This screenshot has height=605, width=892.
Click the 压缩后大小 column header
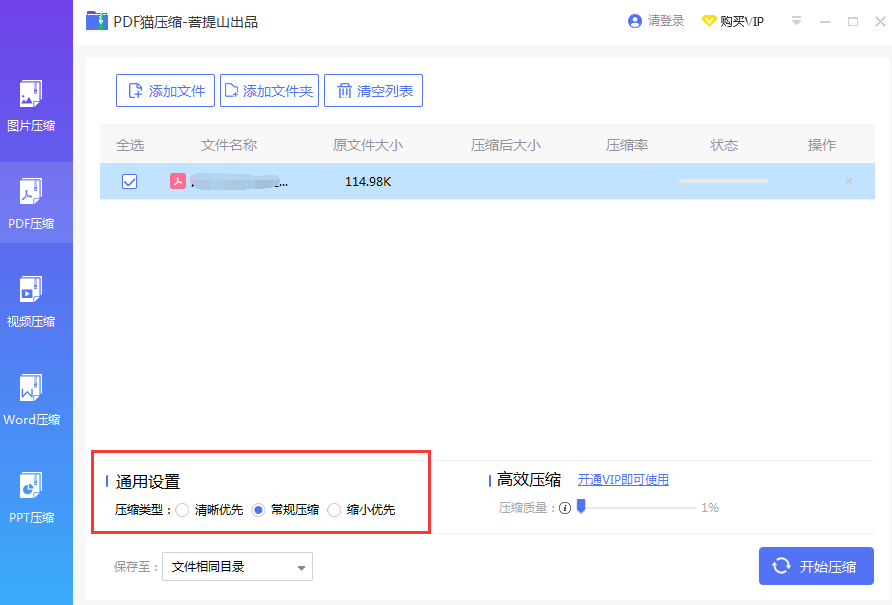tap(506, 145)
